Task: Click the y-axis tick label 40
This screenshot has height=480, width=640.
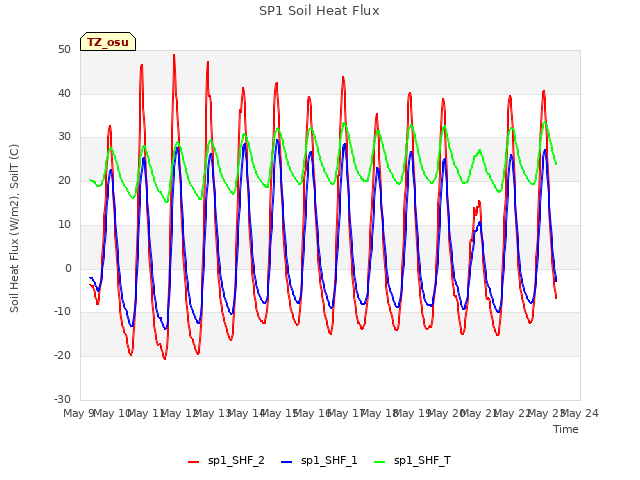Action: click(x=64, y=93)
